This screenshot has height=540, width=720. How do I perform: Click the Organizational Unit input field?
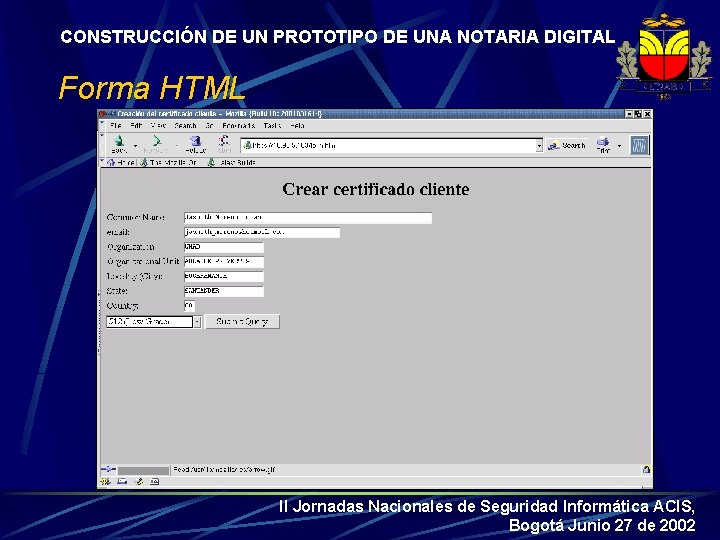(224, 262)
